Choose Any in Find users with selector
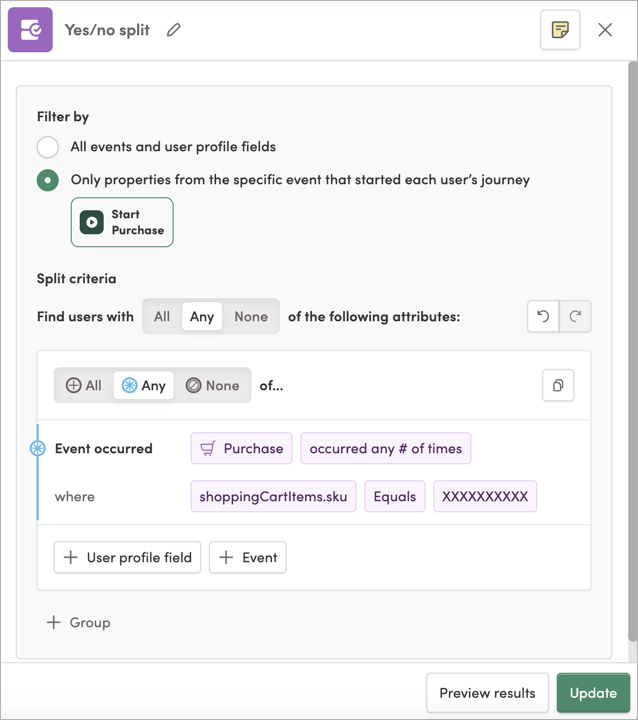Screen dimensions: 638x720 (x=202, y=316)
